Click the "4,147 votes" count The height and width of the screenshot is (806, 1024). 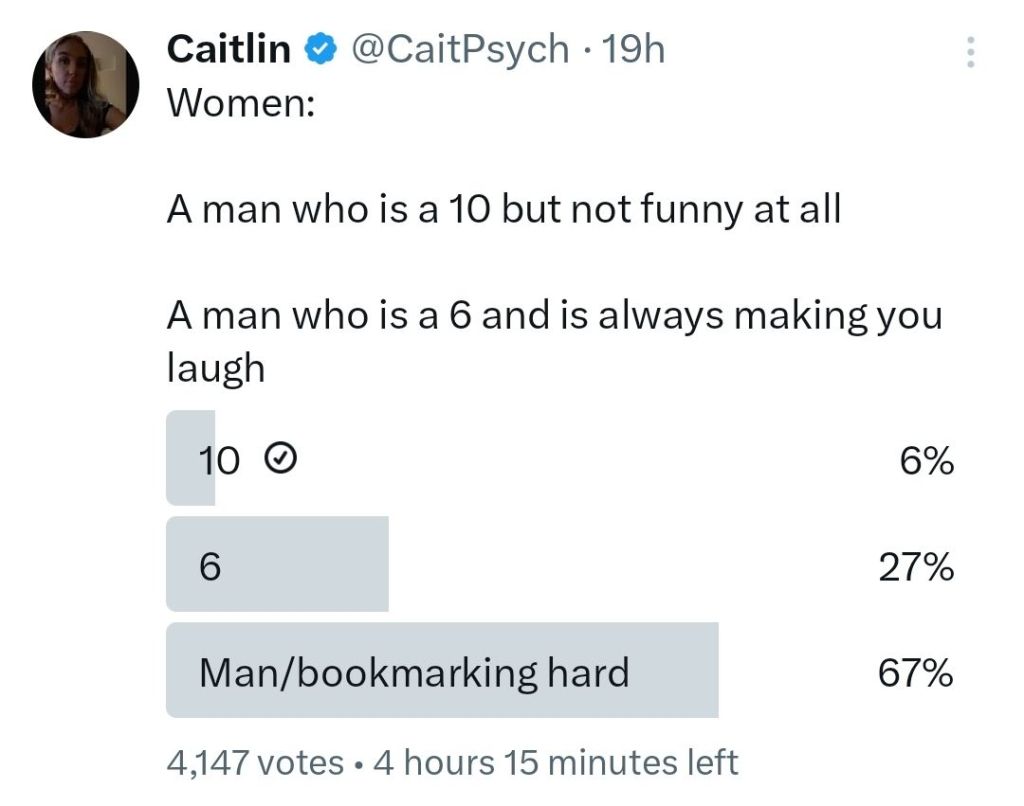click(x=255, y=763)
